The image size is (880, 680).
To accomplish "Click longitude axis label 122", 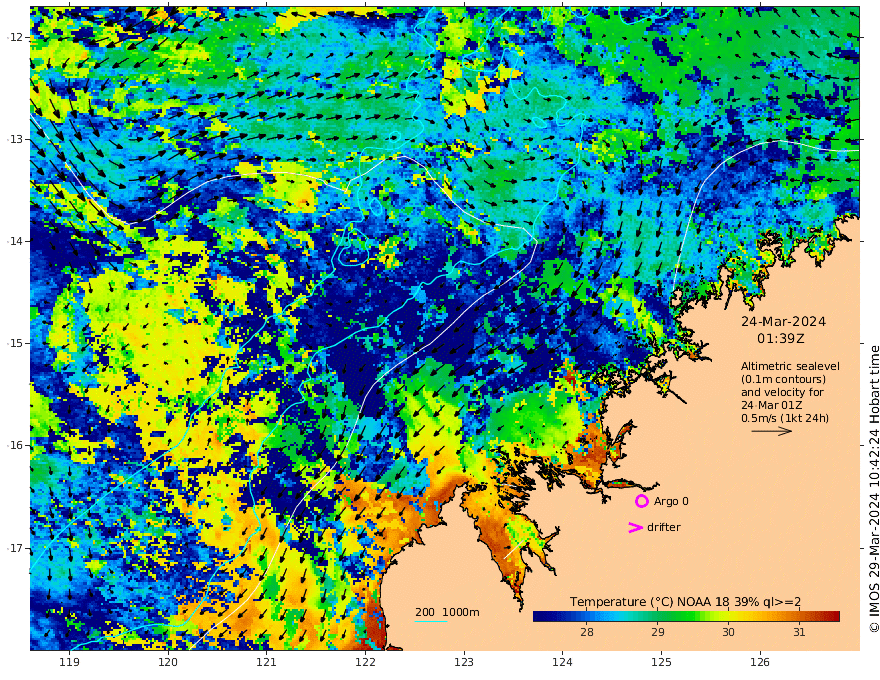I will click(x=365, y=663).
